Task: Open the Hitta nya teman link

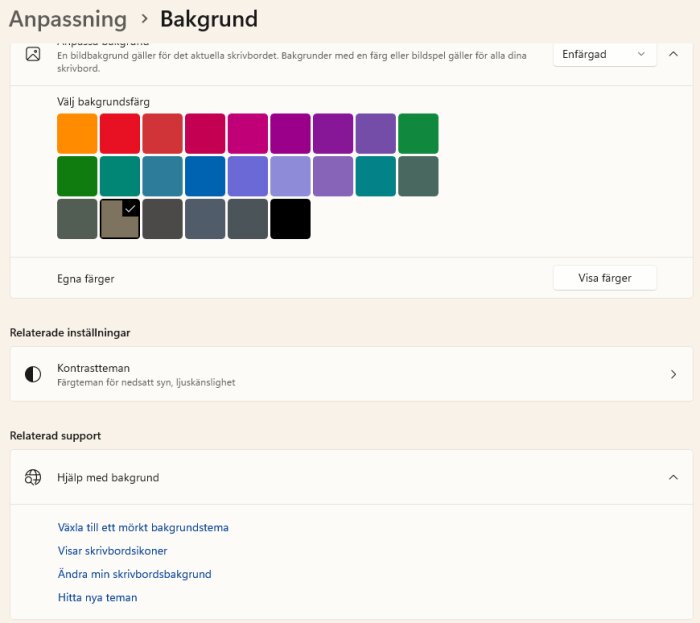Action: point(97,597)
